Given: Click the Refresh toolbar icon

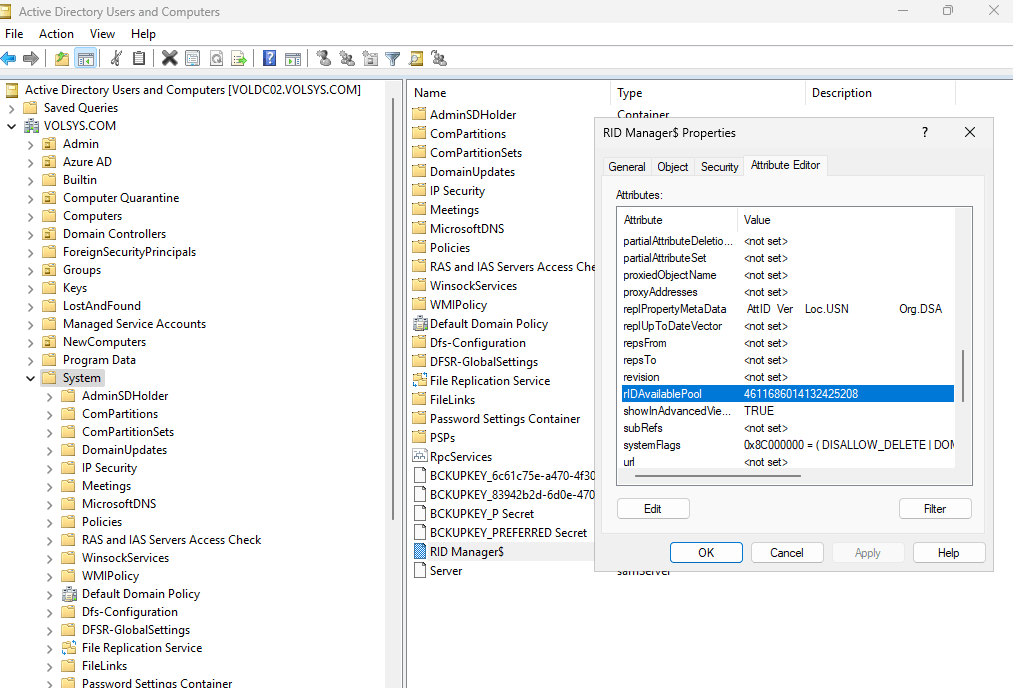Looking at the screenshot, I should coord(216,59).
